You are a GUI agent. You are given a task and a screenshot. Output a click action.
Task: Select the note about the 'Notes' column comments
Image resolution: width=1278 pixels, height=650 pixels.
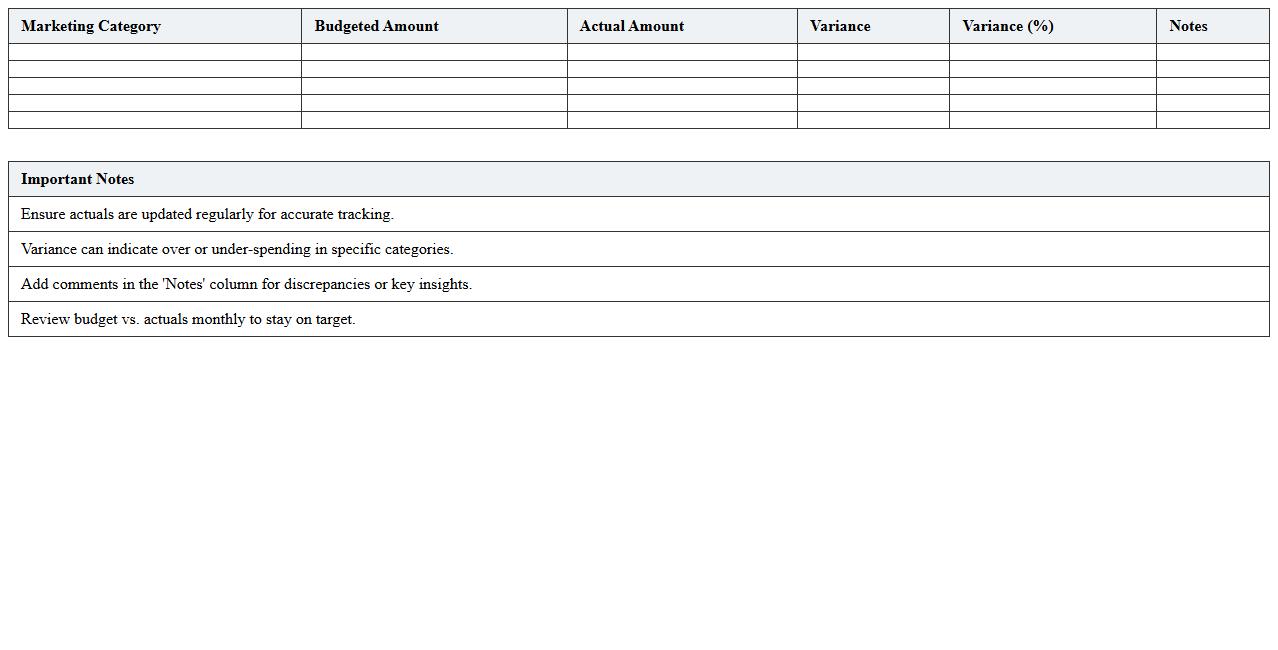coord(638,284)
